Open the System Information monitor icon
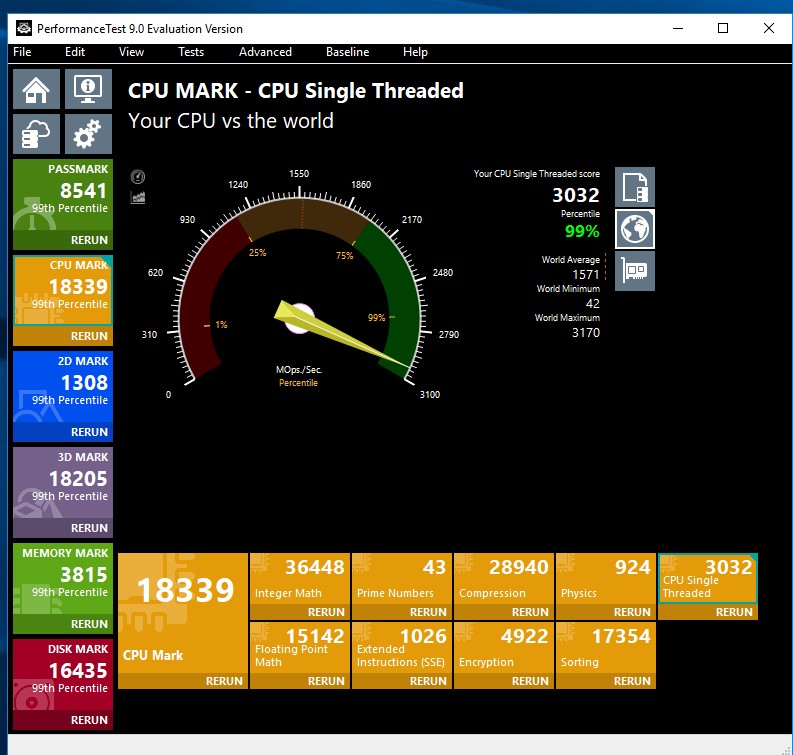The width and height of the screenshot is (793, 755). [x=88, y=90]
